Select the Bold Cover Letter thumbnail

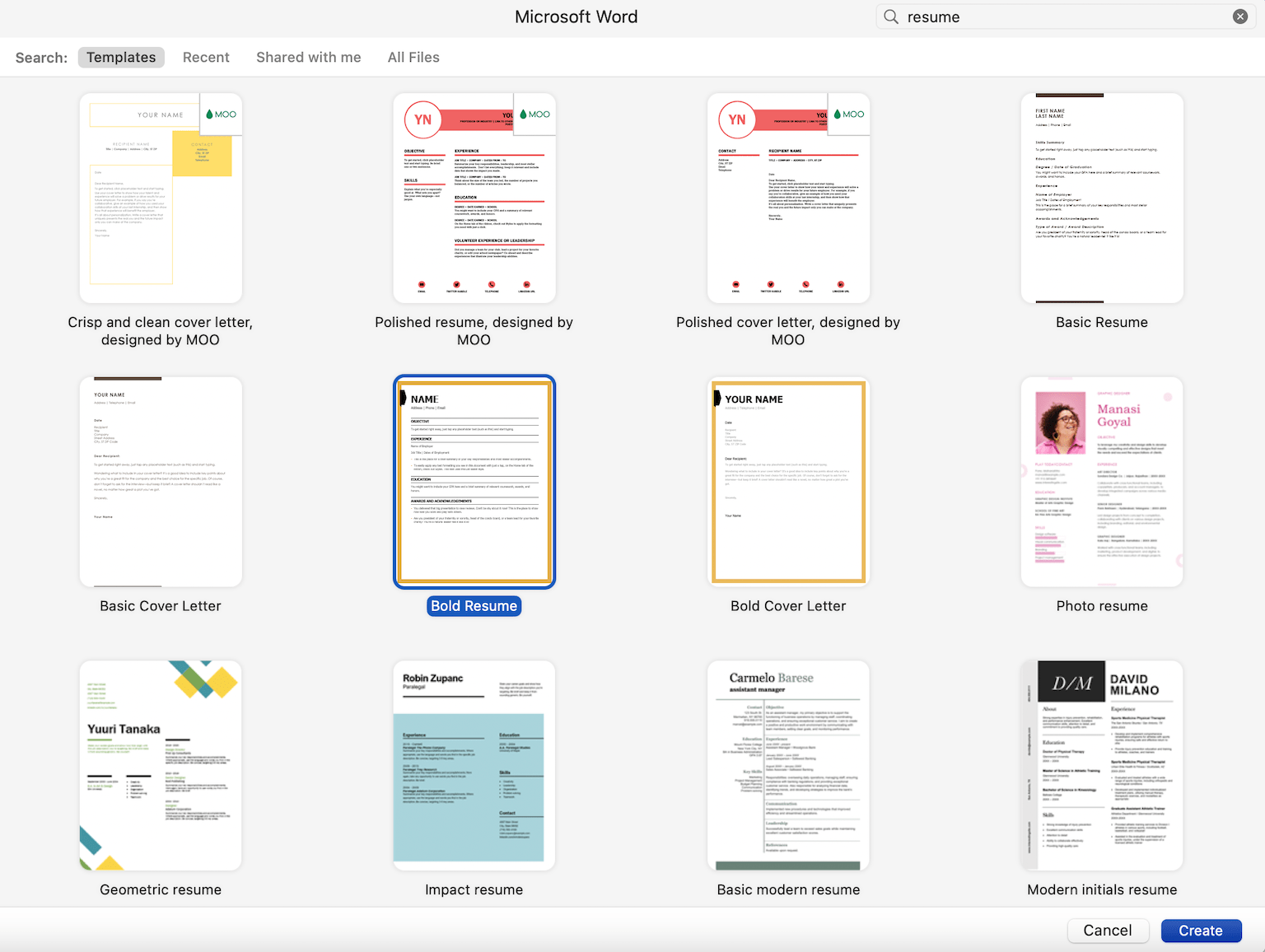pos(788,482)
